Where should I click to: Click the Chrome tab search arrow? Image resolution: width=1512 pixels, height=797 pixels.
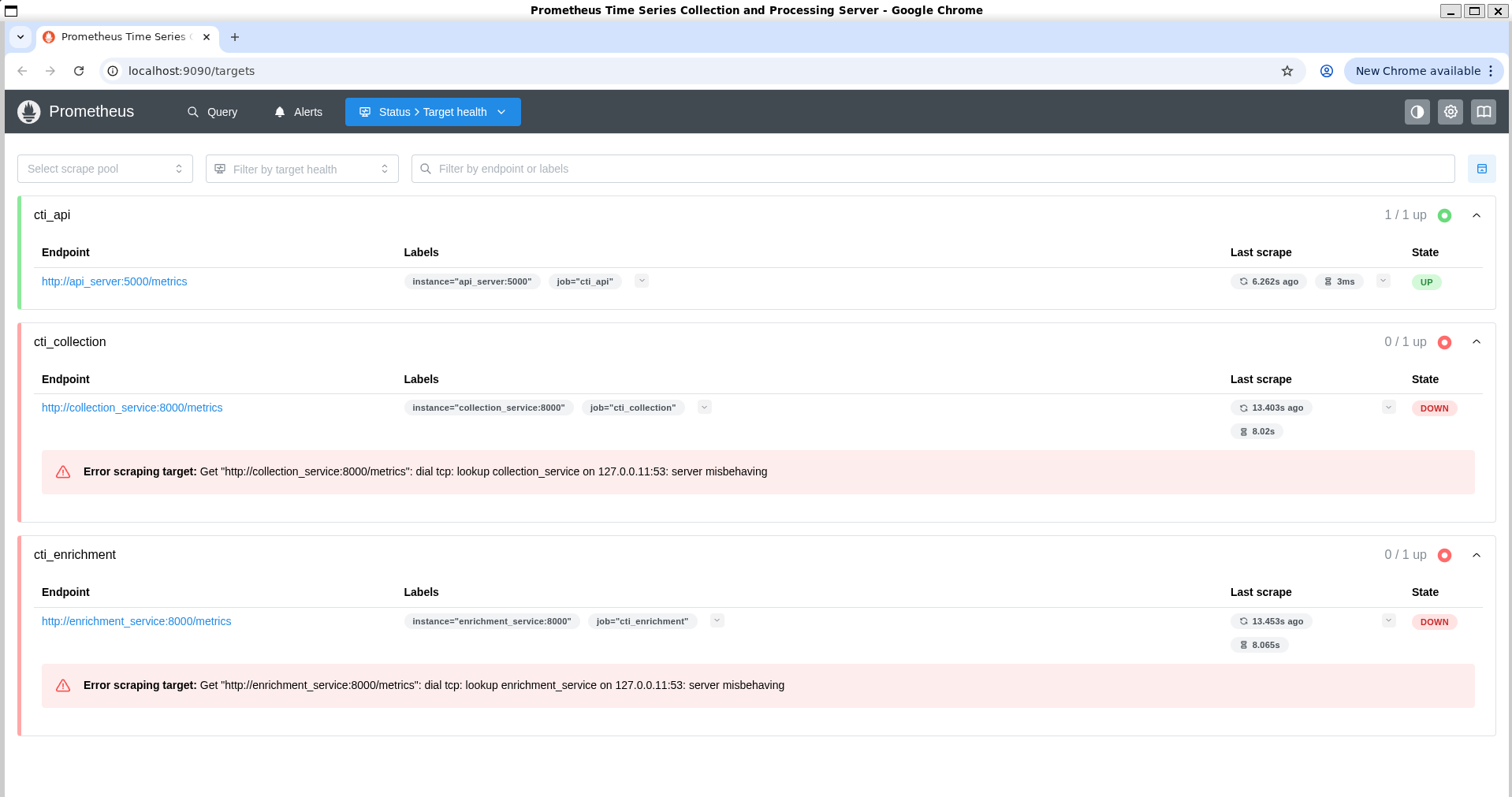pos(20,37)
